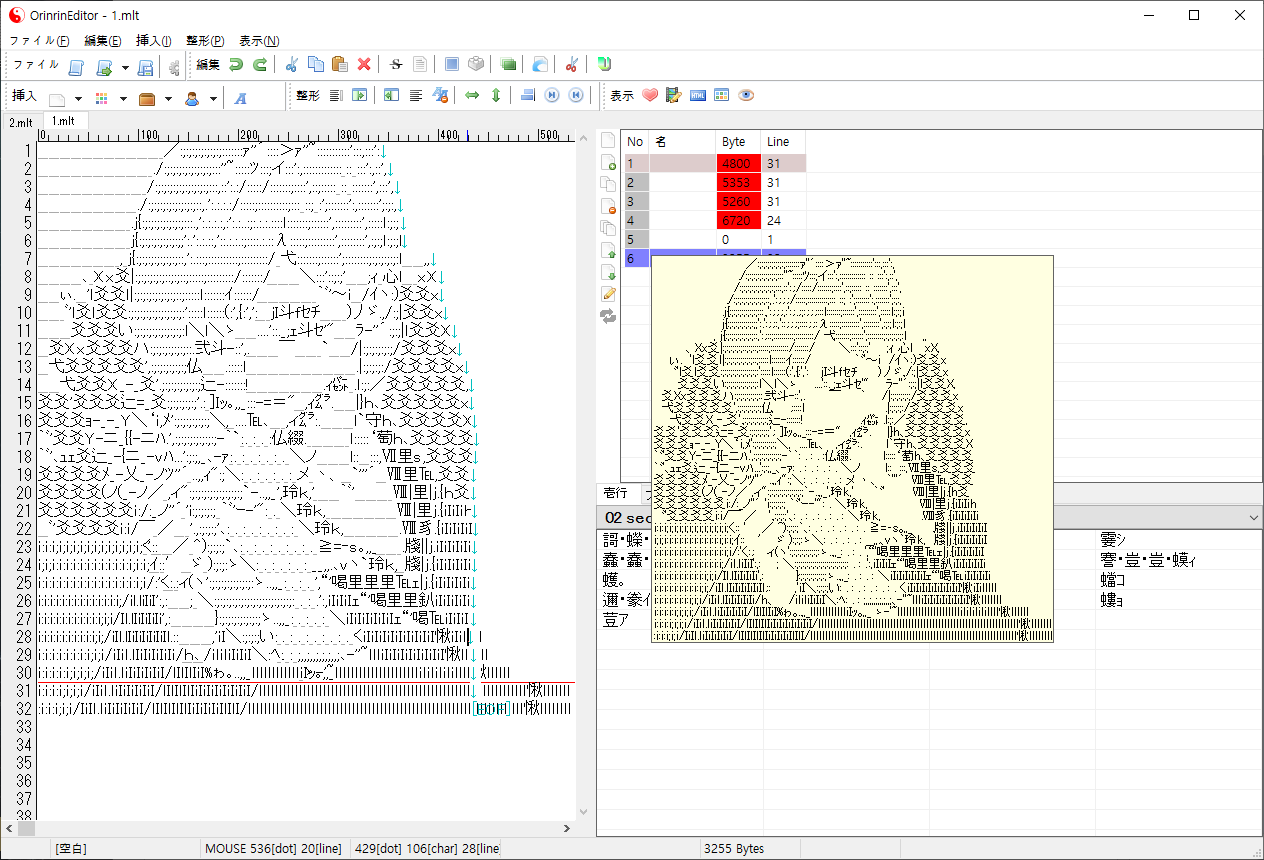
Task: Click the blue scissors Cut icon
Action: [x=292, y=65]
